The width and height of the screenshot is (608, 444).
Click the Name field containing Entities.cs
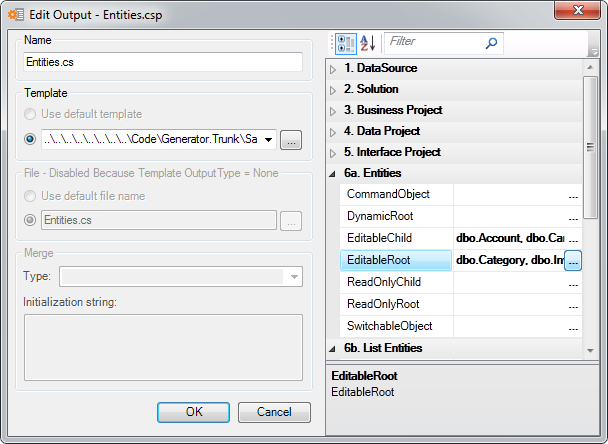(x=163, y=62)
